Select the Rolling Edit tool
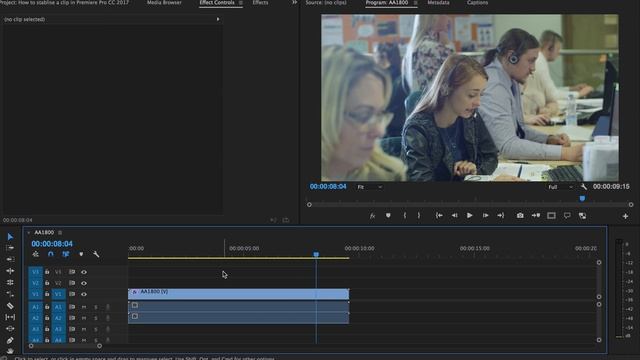640x360 pixels. coord(10,282)
